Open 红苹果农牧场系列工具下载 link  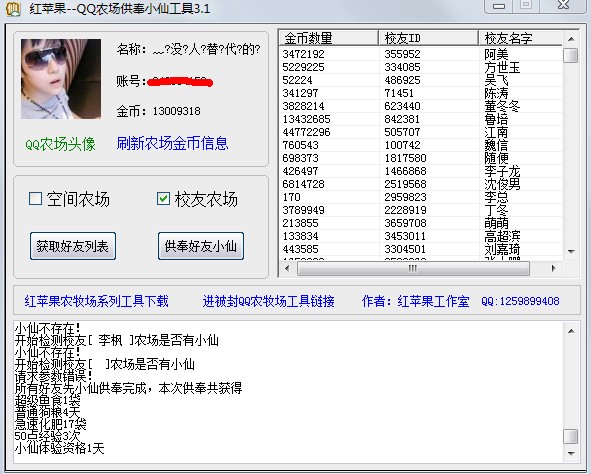[96, 301]
